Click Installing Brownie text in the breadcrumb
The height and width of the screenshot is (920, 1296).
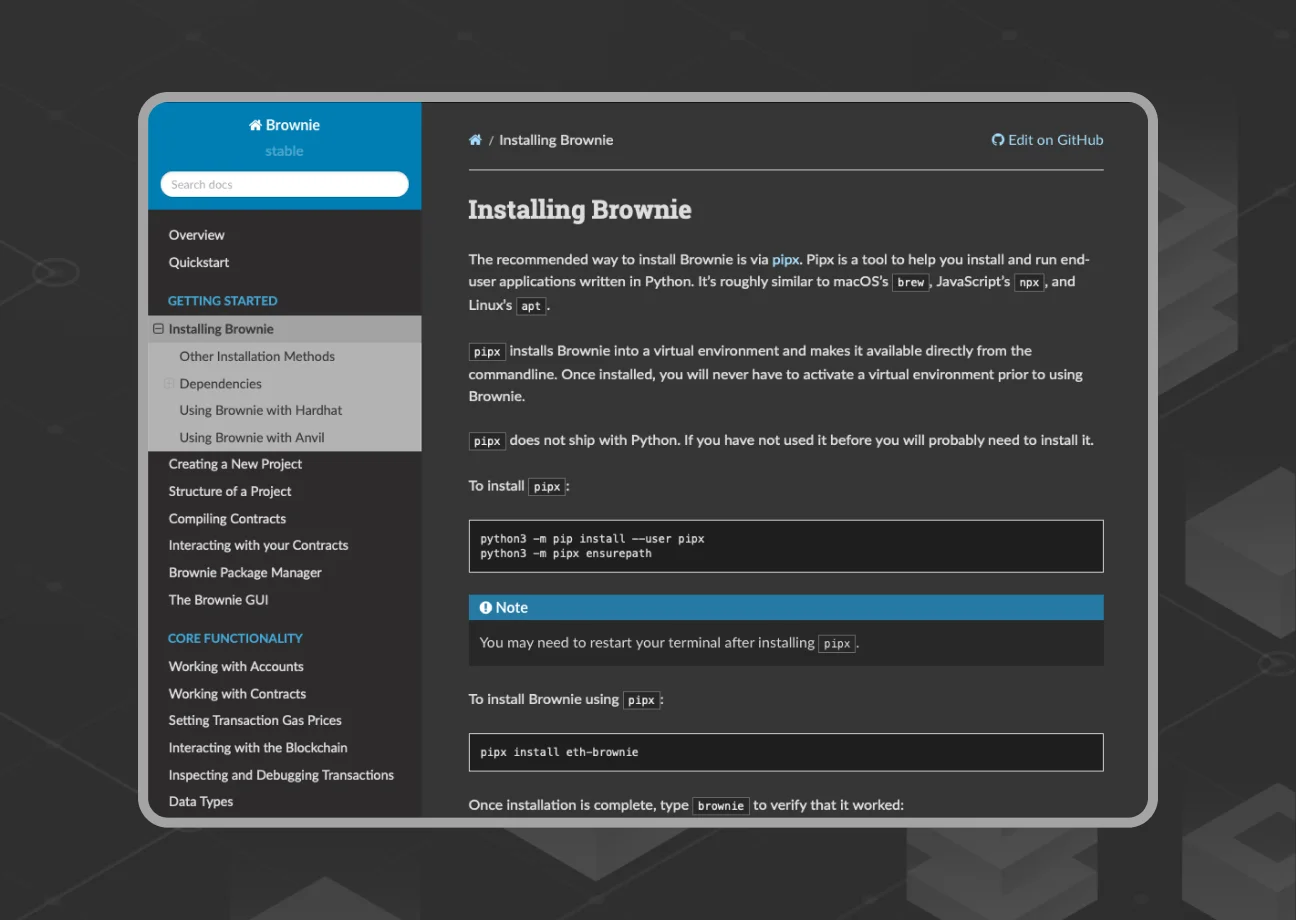click(x=556, y=140)
